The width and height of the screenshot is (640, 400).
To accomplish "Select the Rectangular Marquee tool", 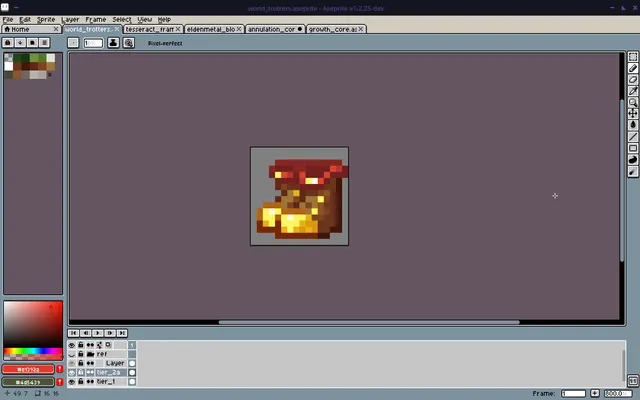I will click(633, 57).
